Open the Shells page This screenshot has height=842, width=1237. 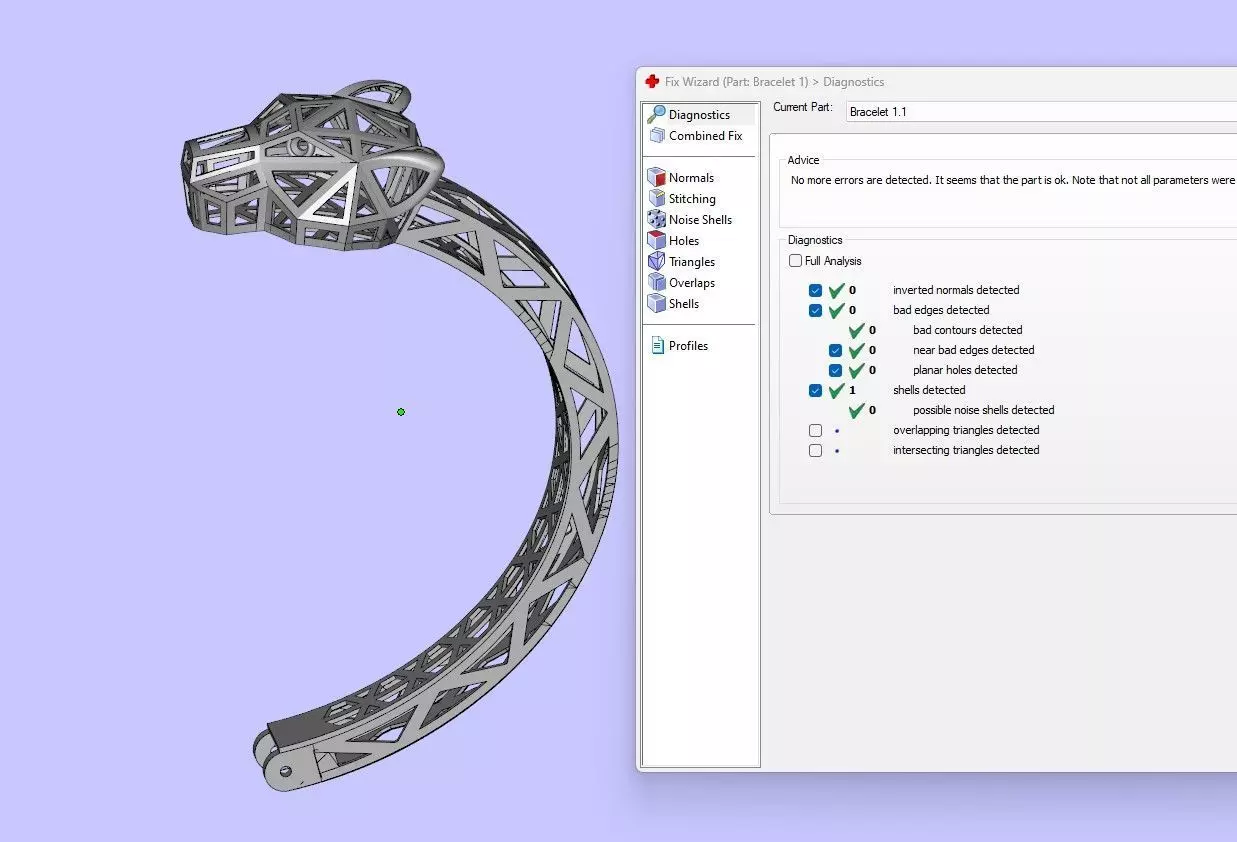pyautogui.click(x=684, y=304)
